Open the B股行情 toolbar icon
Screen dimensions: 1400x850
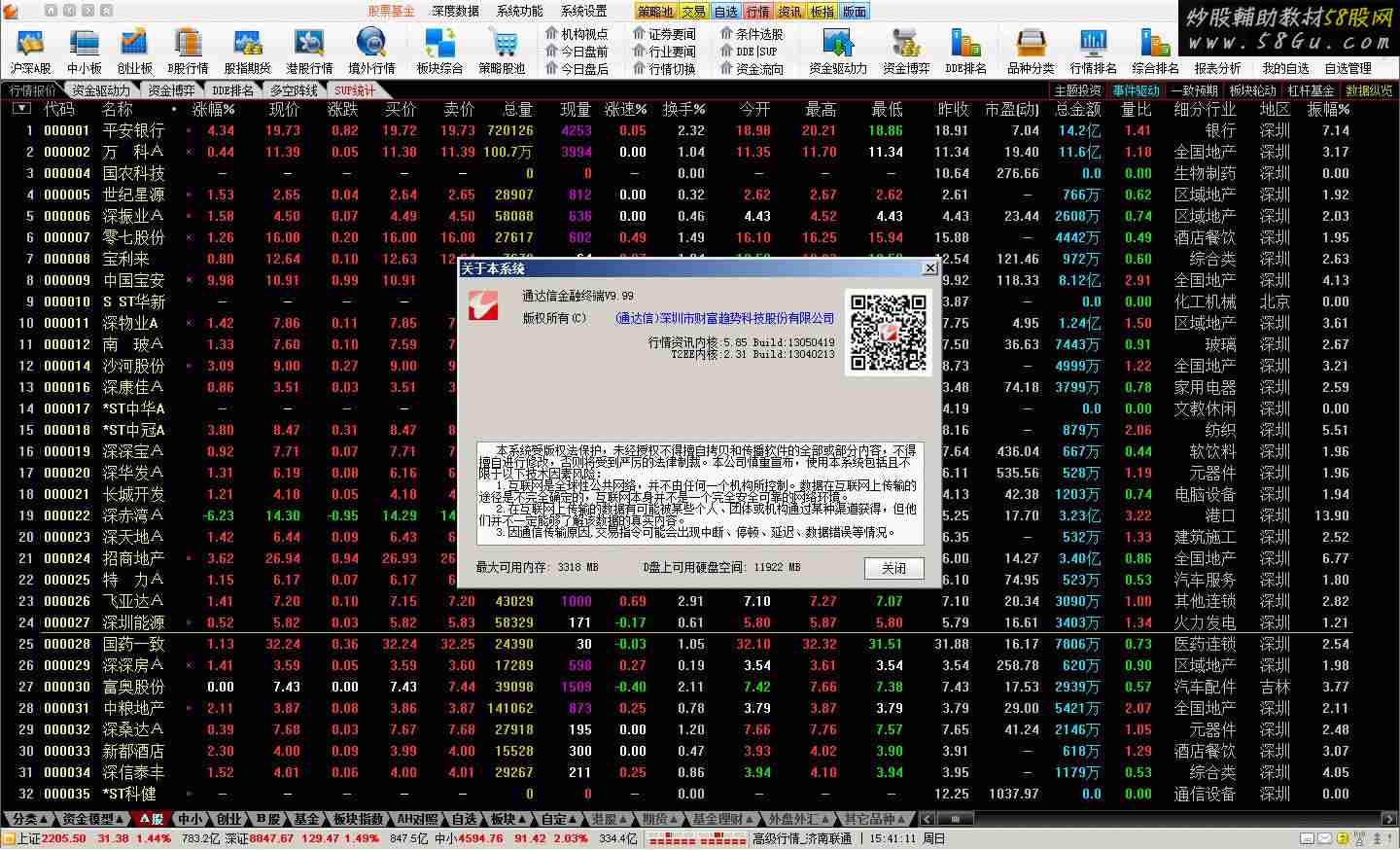[188, 51]
